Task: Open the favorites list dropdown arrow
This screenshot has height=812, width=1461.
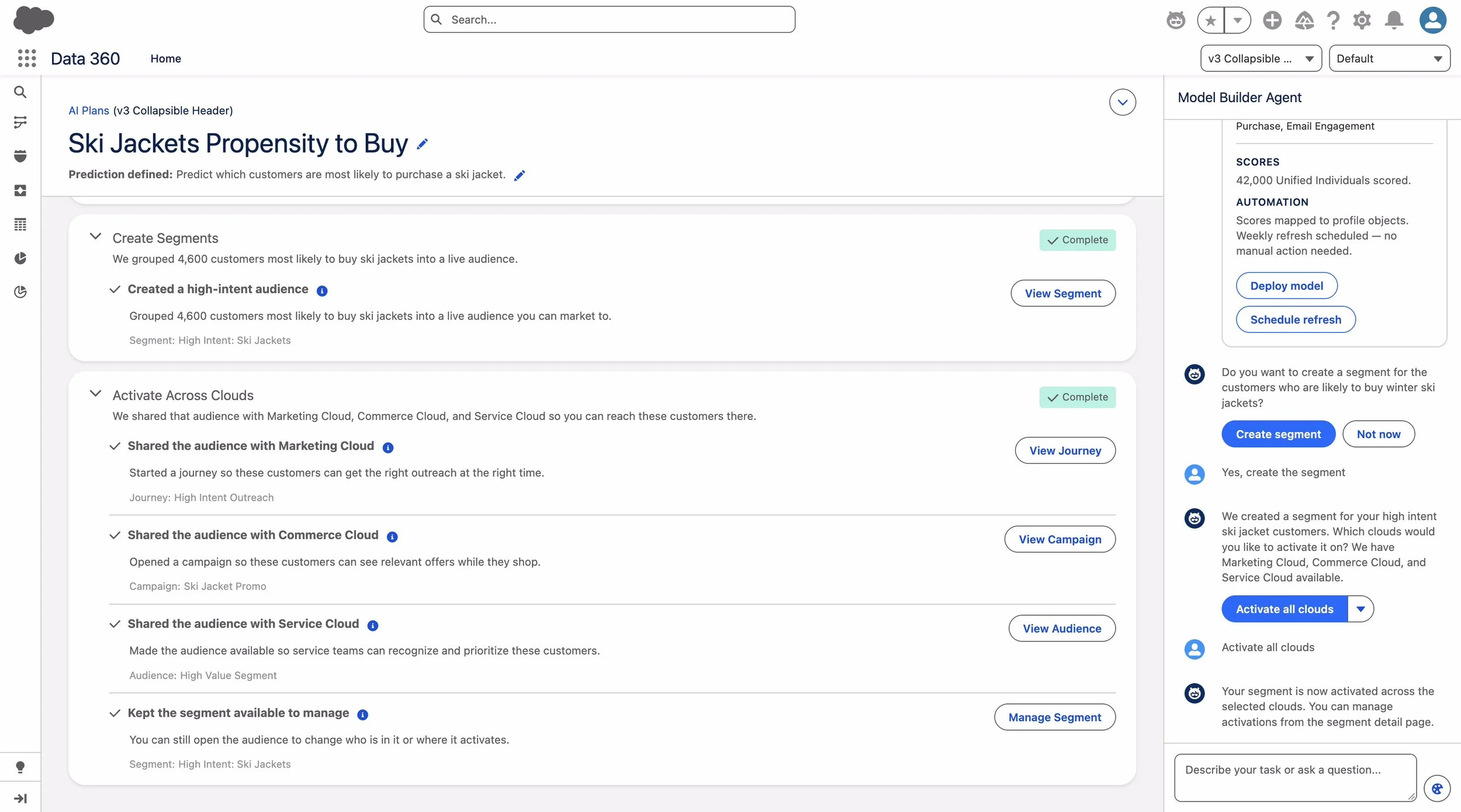Action: click(x=1237, y=20)
